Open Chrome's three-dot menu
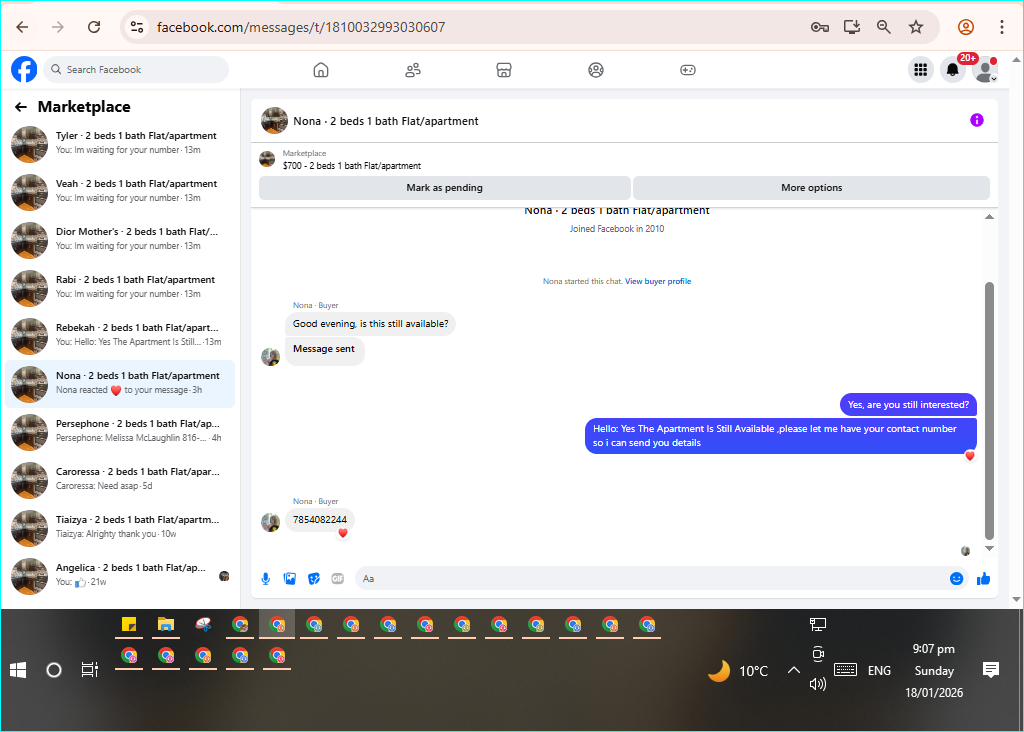The width and height of the screenshot is (1024, 732). [1001, 27]
